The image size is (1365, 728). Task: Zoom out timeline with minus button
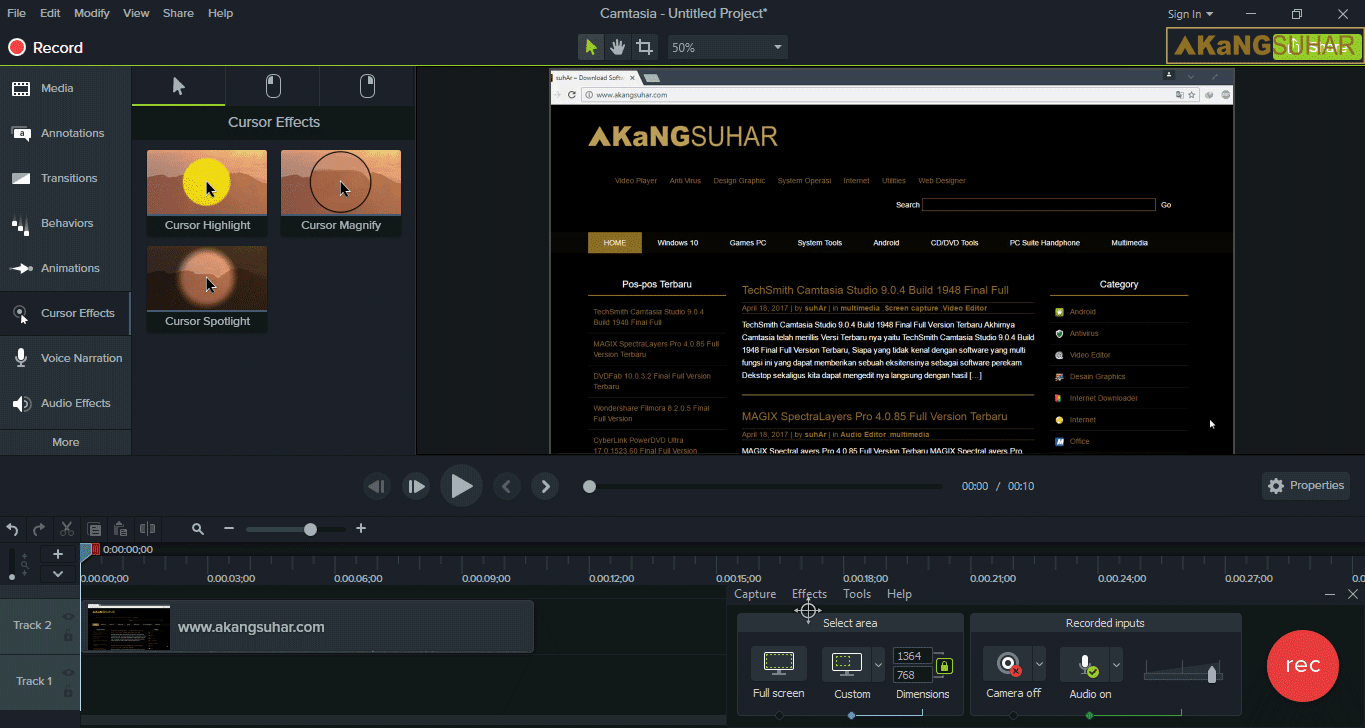click(x=229, y=529)
